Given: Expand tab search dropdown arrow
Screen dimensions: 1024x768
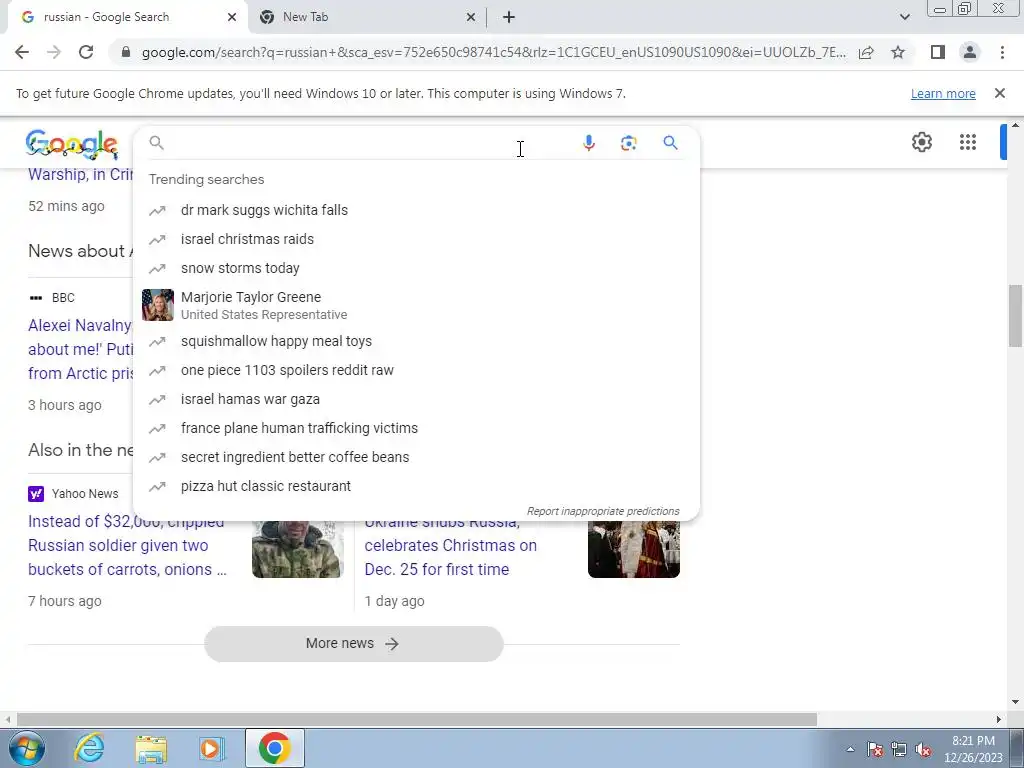Looking at the screenshot, I should tap(904, 17).
